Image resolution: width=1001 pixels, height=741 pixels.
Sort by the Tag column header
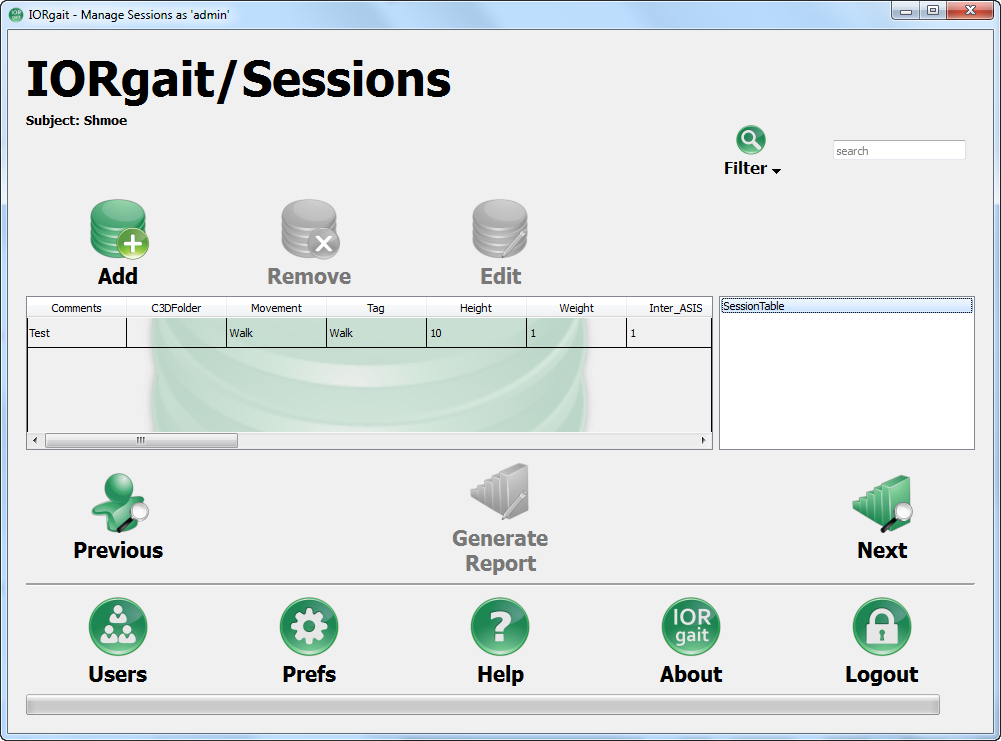(x=376, y=308)
